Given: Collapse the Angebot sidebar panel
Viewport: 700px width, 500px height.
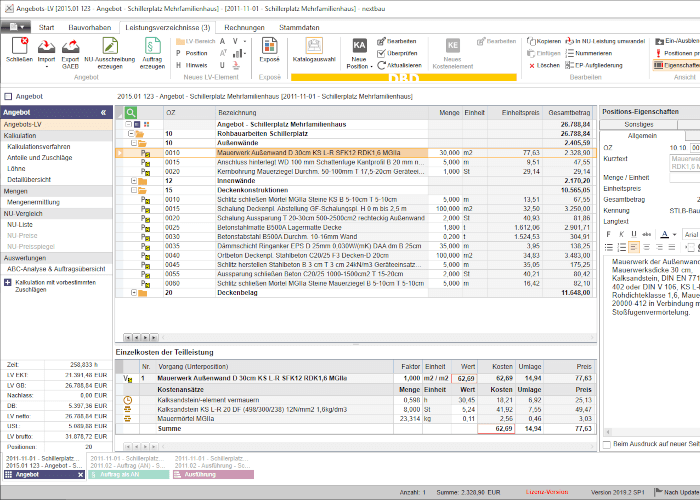Looking at the screenshot, I should (104, 112).
